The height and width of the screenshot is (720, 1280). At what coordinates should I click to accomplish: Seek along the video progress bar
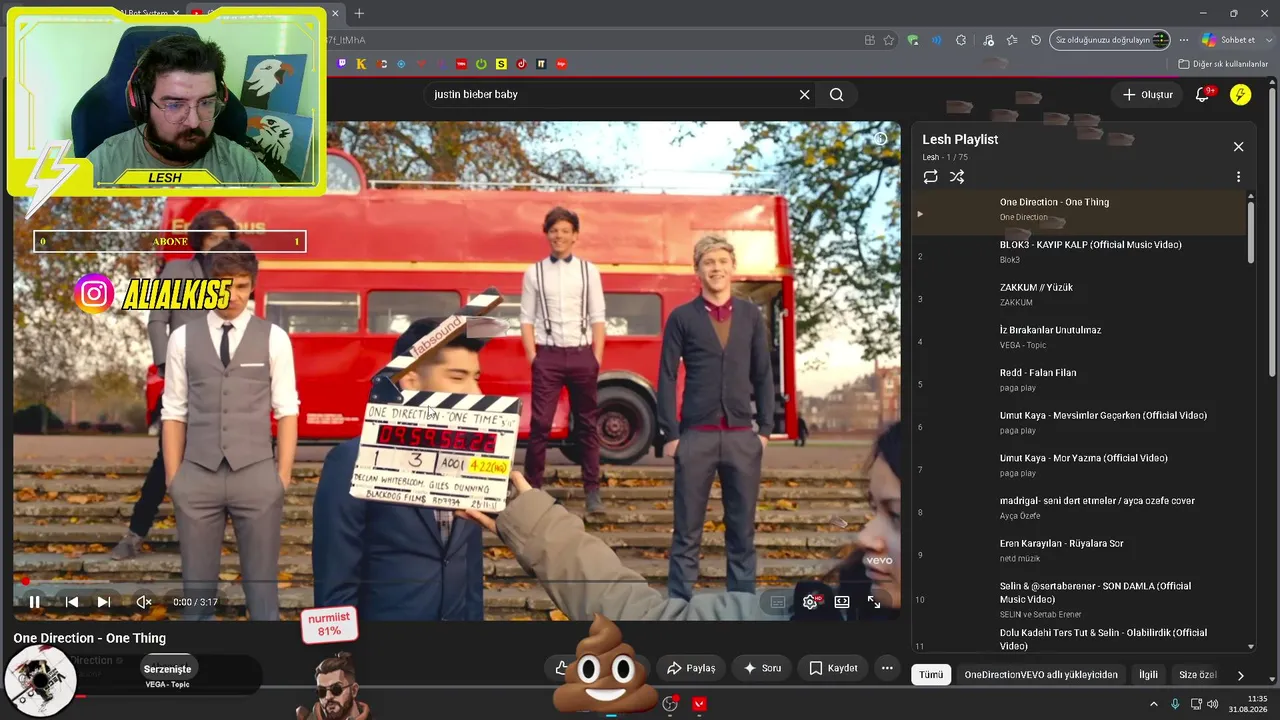[457, 581]
